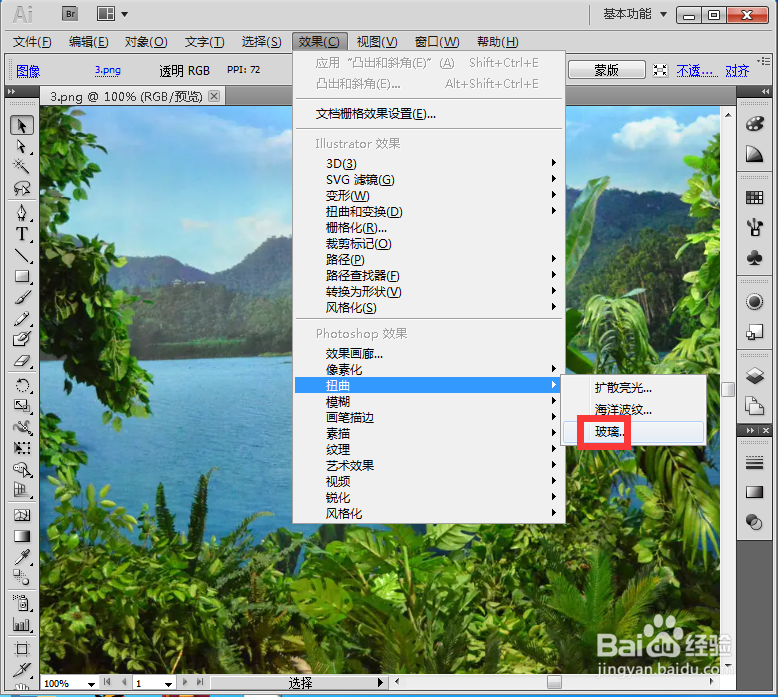
Task: Open the 不透... opacity link
Action: [697, 71]
